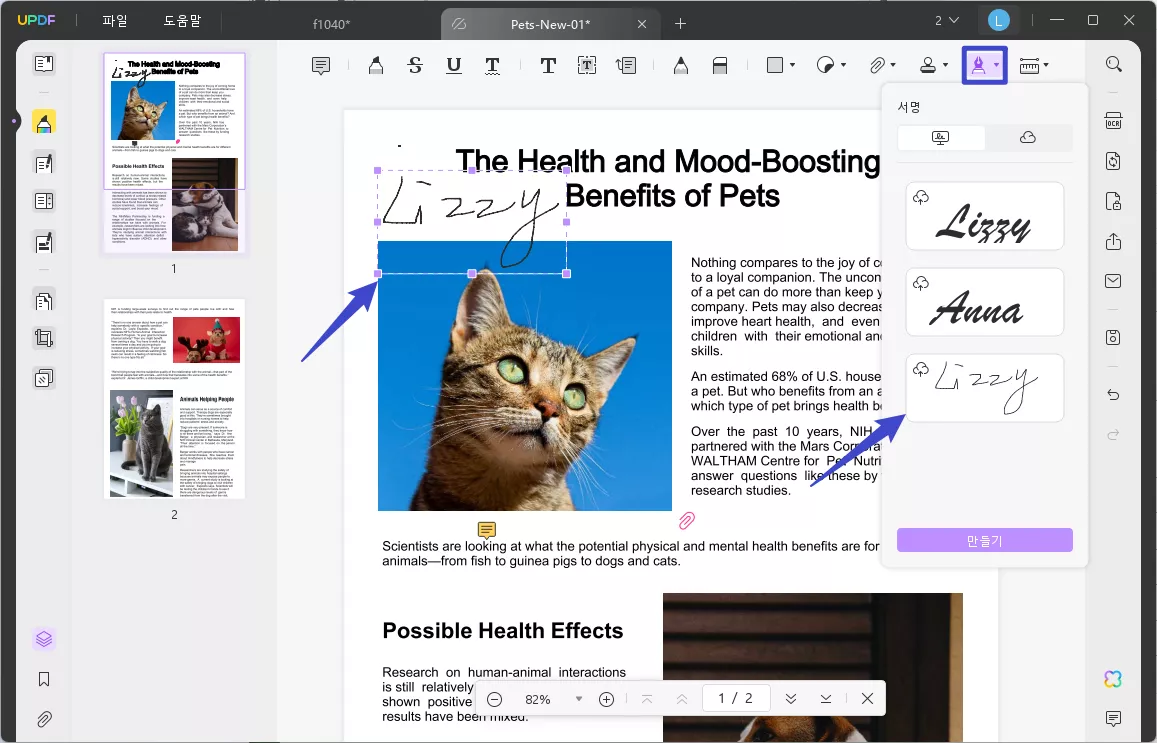
Task: Open the UPDF AI assistant icon
Action: tap(1113, 679)
